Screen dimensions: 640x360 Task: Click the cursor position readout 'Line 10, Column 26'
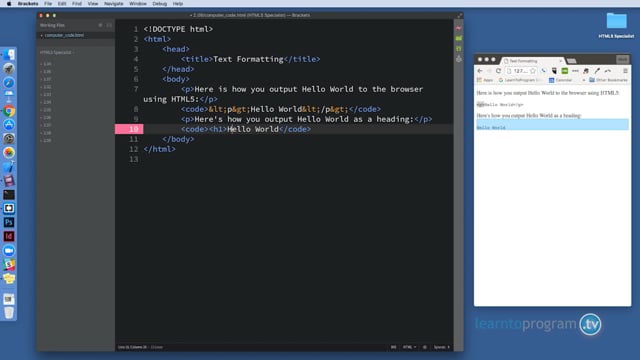click(133, 347)
